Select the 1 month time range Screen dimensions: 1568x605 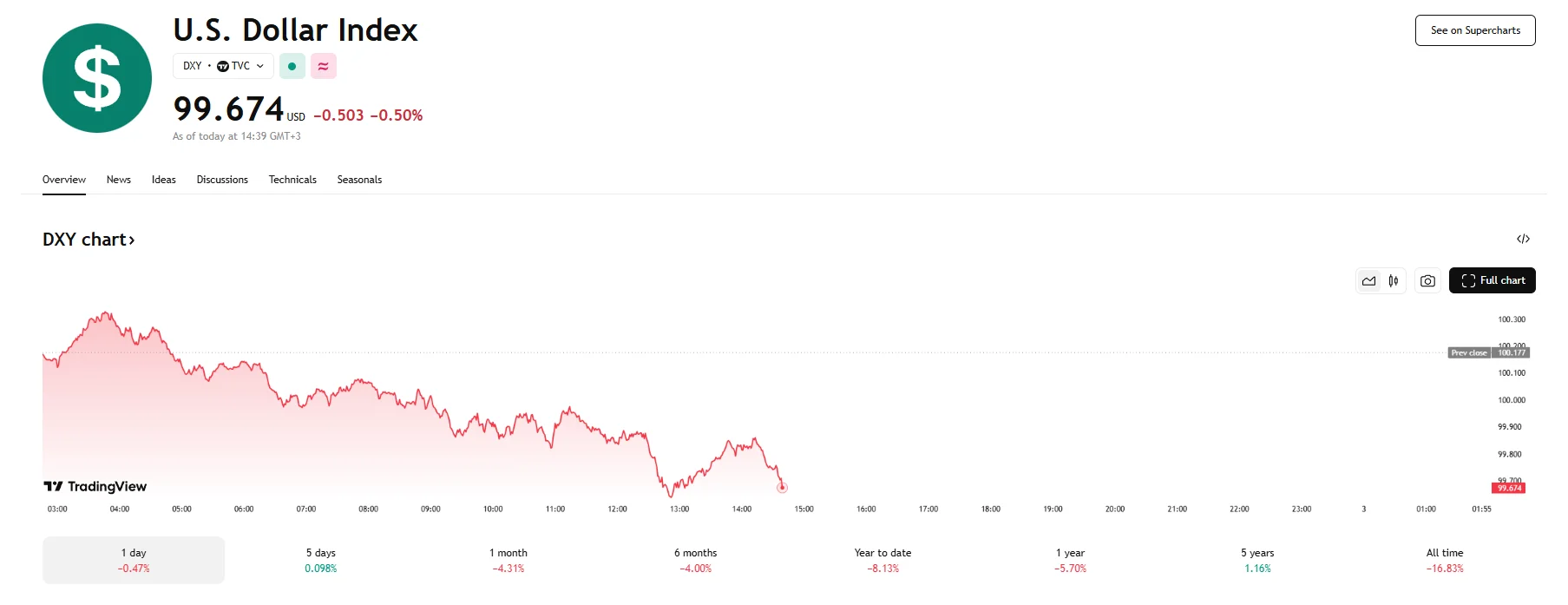(x=508, y=560)
